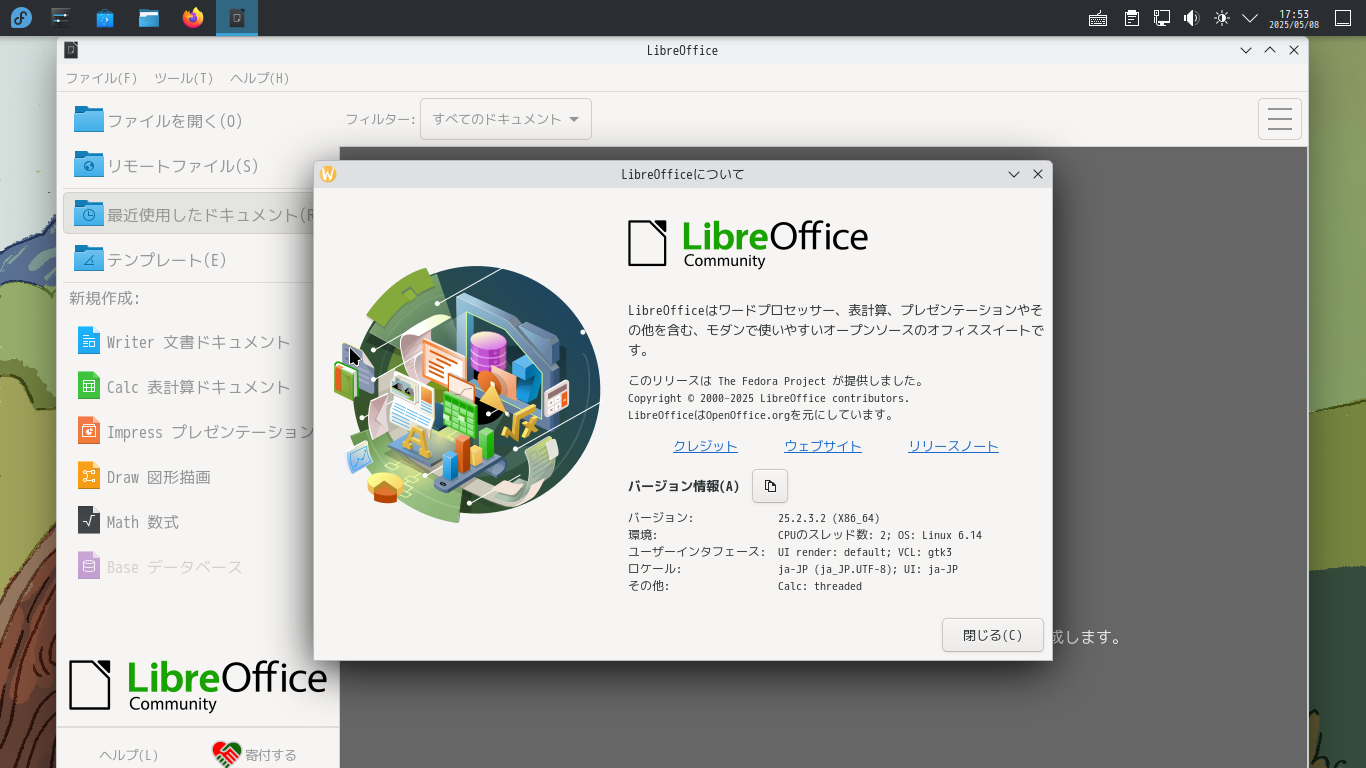Open the brightness control in the tray
1366x768 pixels.
coord(1221,18)
